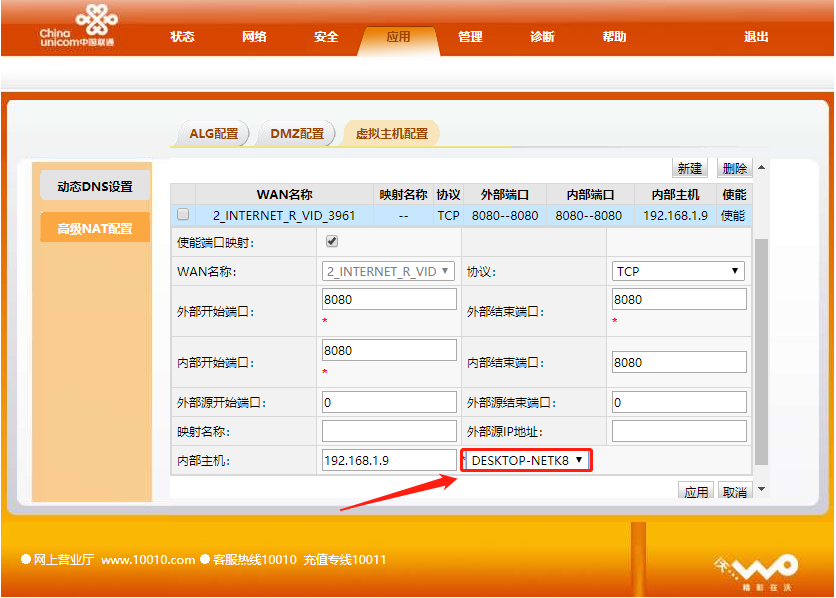Click the China Unicom logo
The width and height of the screenshot is (836, 598).
coord(78,25)
